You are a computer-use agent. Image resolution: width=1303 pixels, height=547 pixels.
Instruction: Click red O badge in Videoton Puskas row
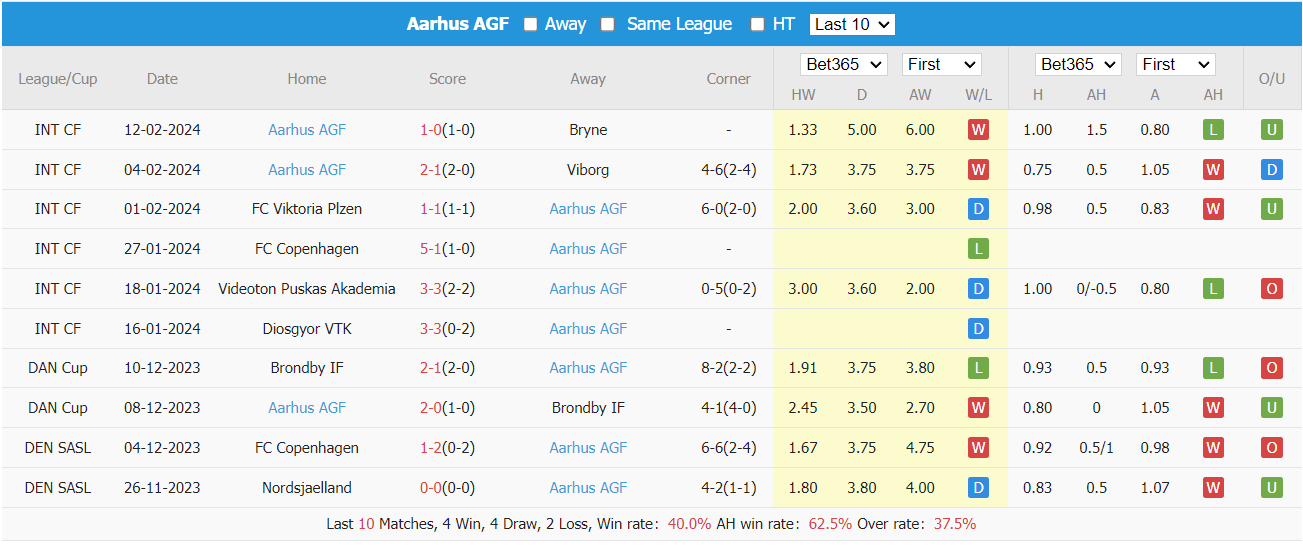1271,289
